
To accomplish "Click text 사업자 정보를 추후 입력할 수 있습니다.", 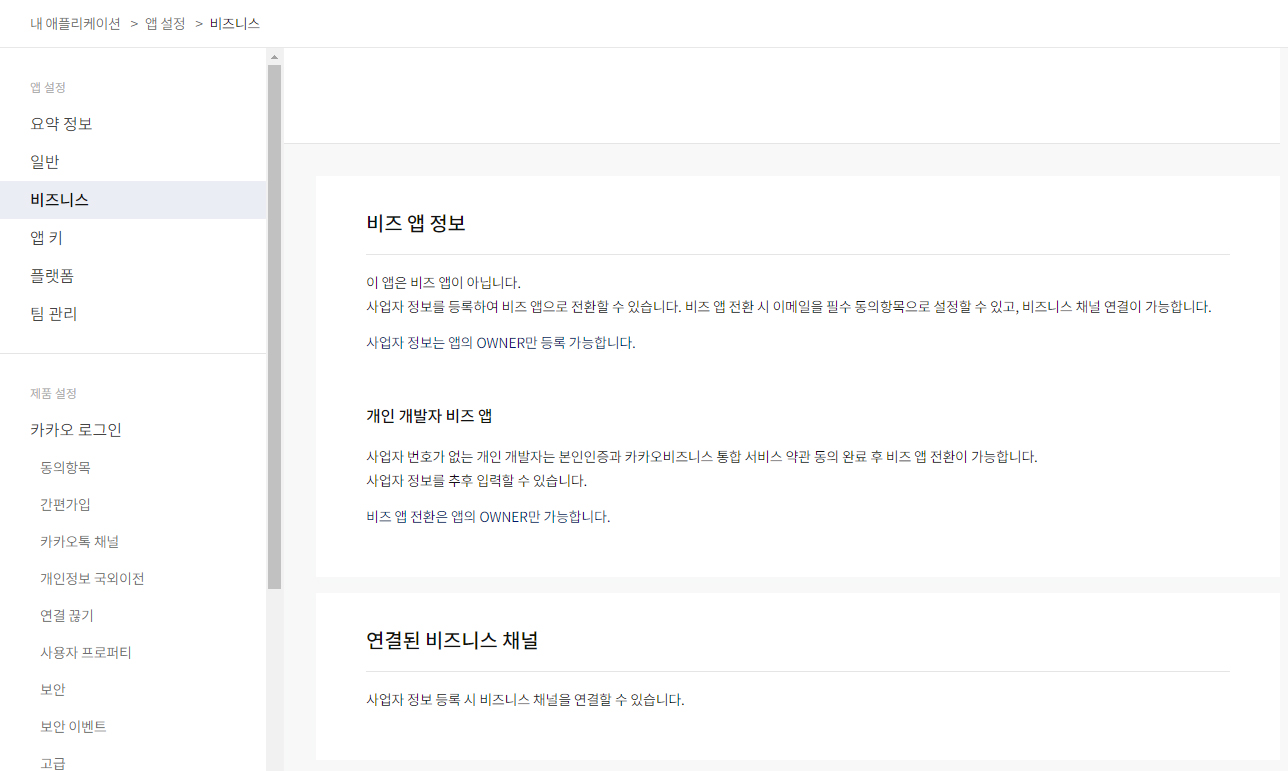I will point(477,481).
